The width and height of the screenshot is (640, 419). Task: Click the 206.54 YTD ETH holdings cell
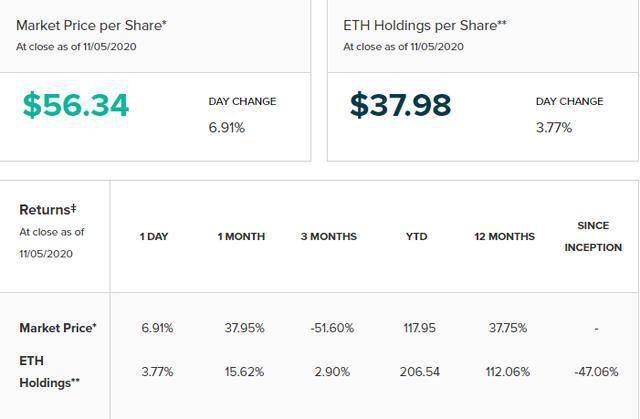[x=420, y=372]
